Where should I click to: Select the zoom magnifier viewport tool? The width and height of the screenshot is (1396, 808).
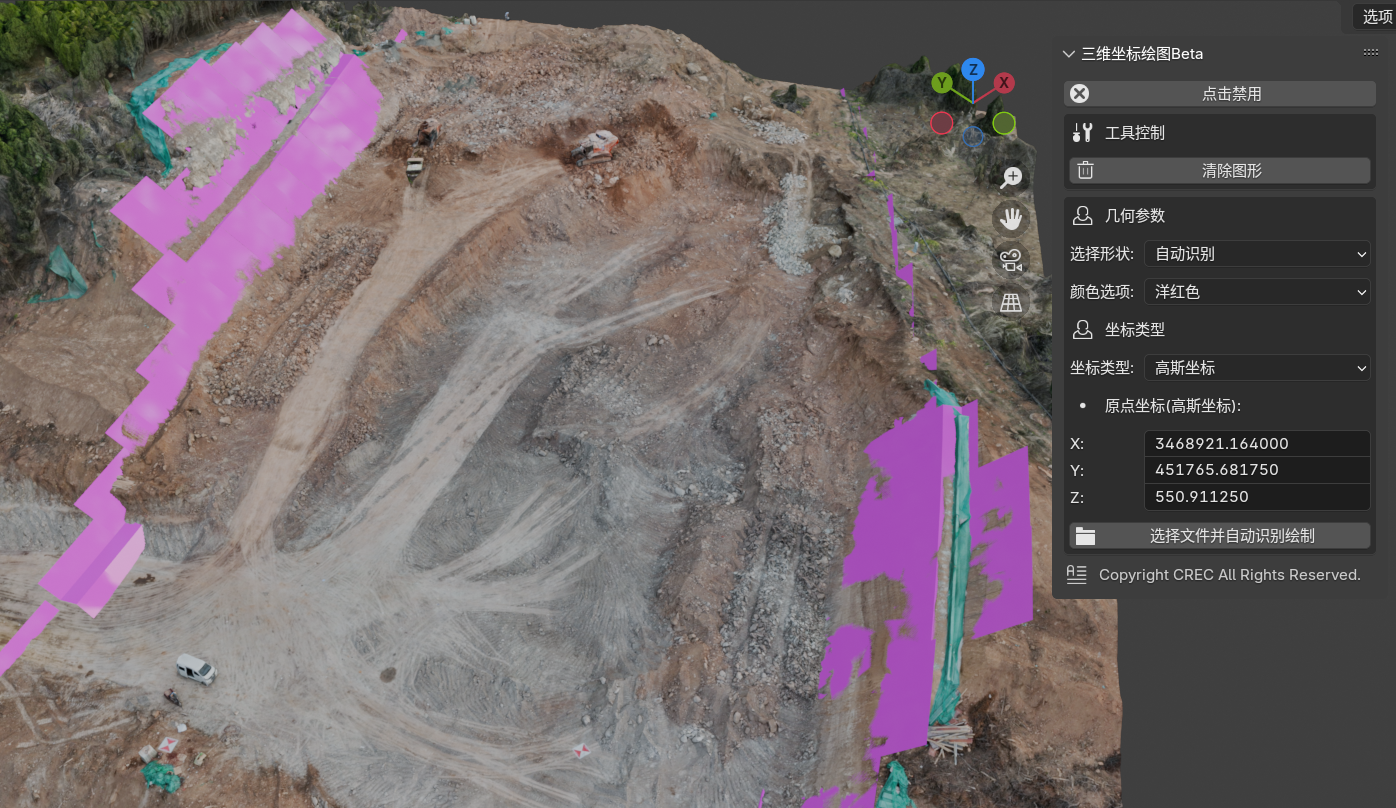tap(1011, 177)
